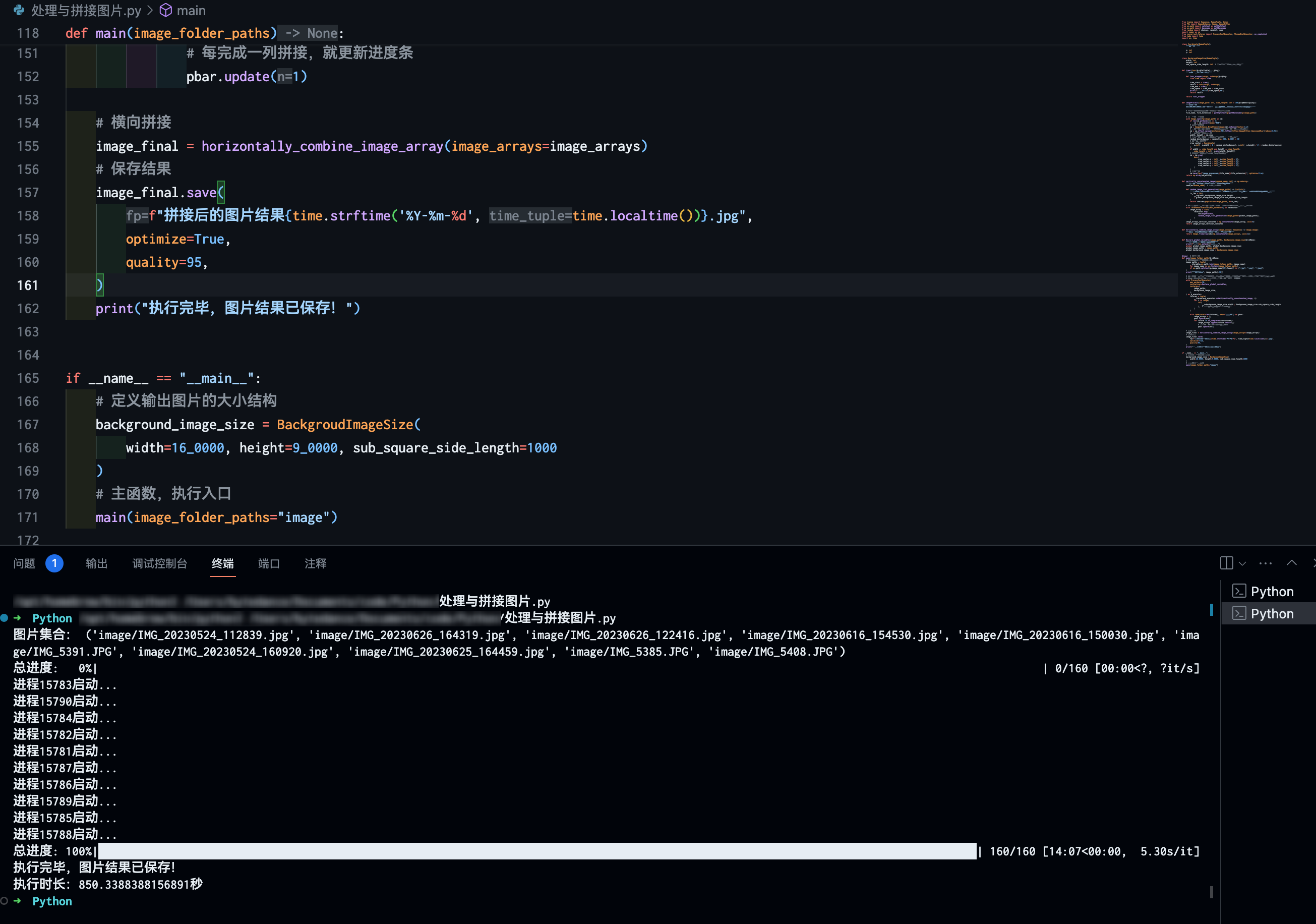Viewport: 1316px width, 924px height.
Task: Select the first Python terminal entry
Action: click(x=1269, y=592)
